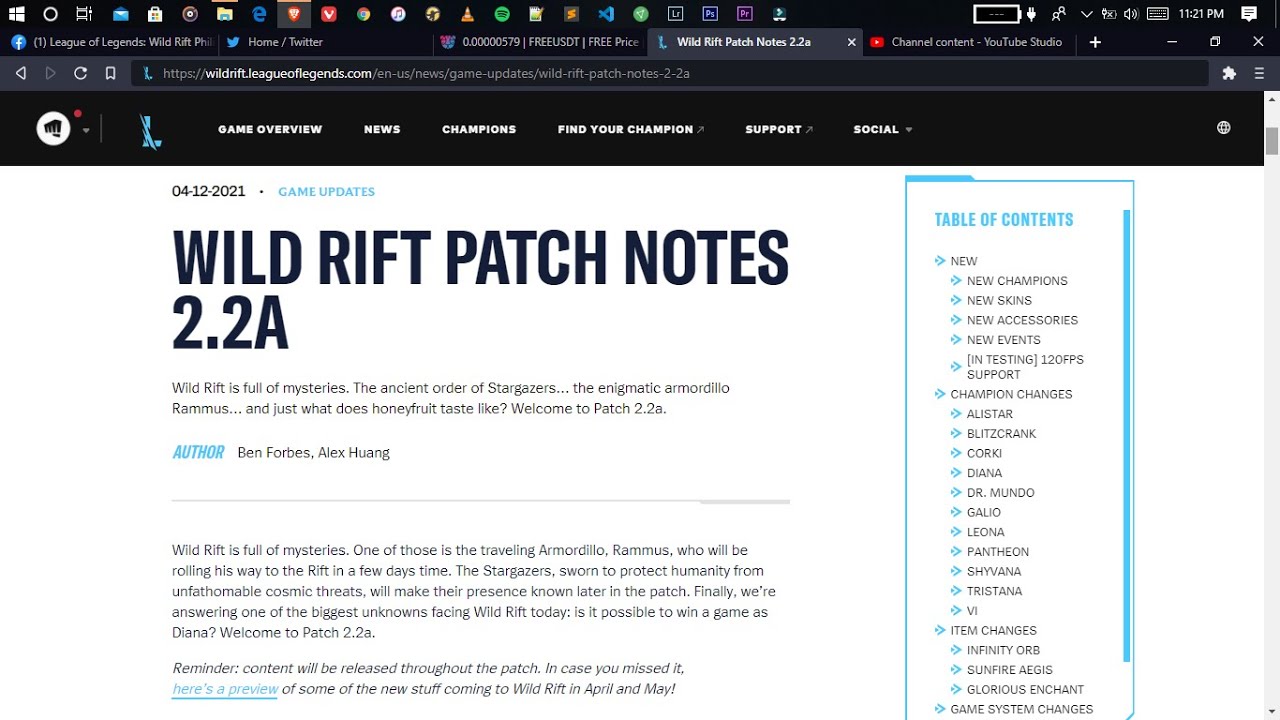
Task: Reload the page with the refresh button
Action: click(81, 73)
